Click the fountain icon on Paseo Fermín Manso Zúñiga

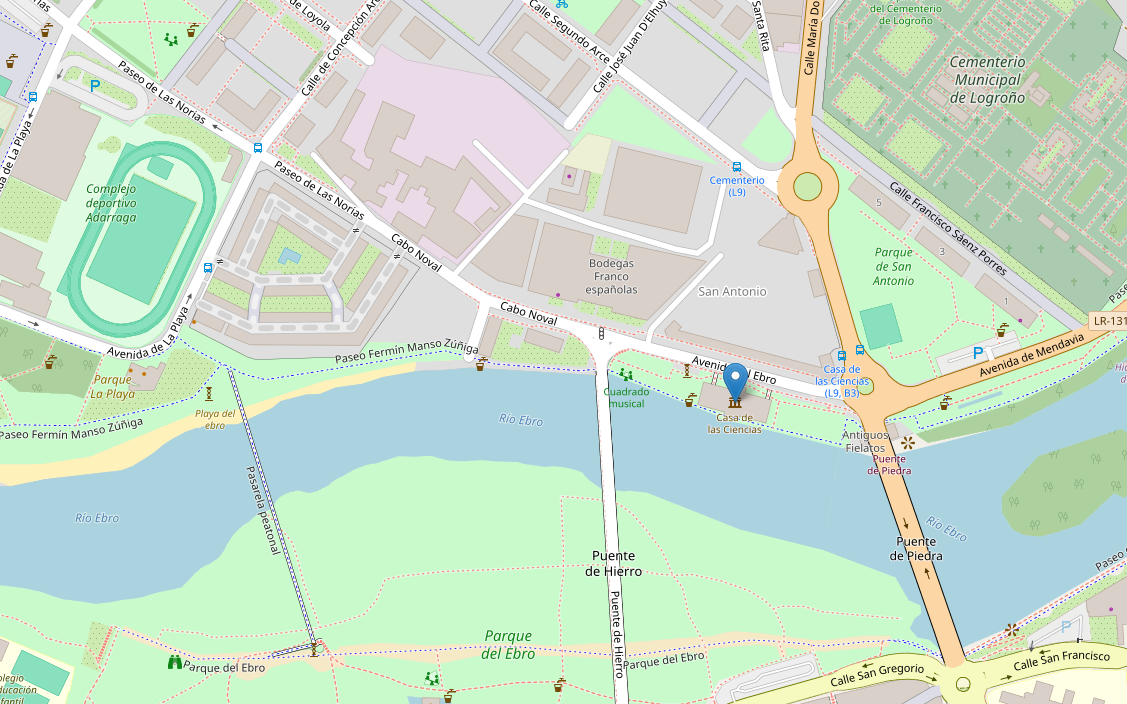481,364
